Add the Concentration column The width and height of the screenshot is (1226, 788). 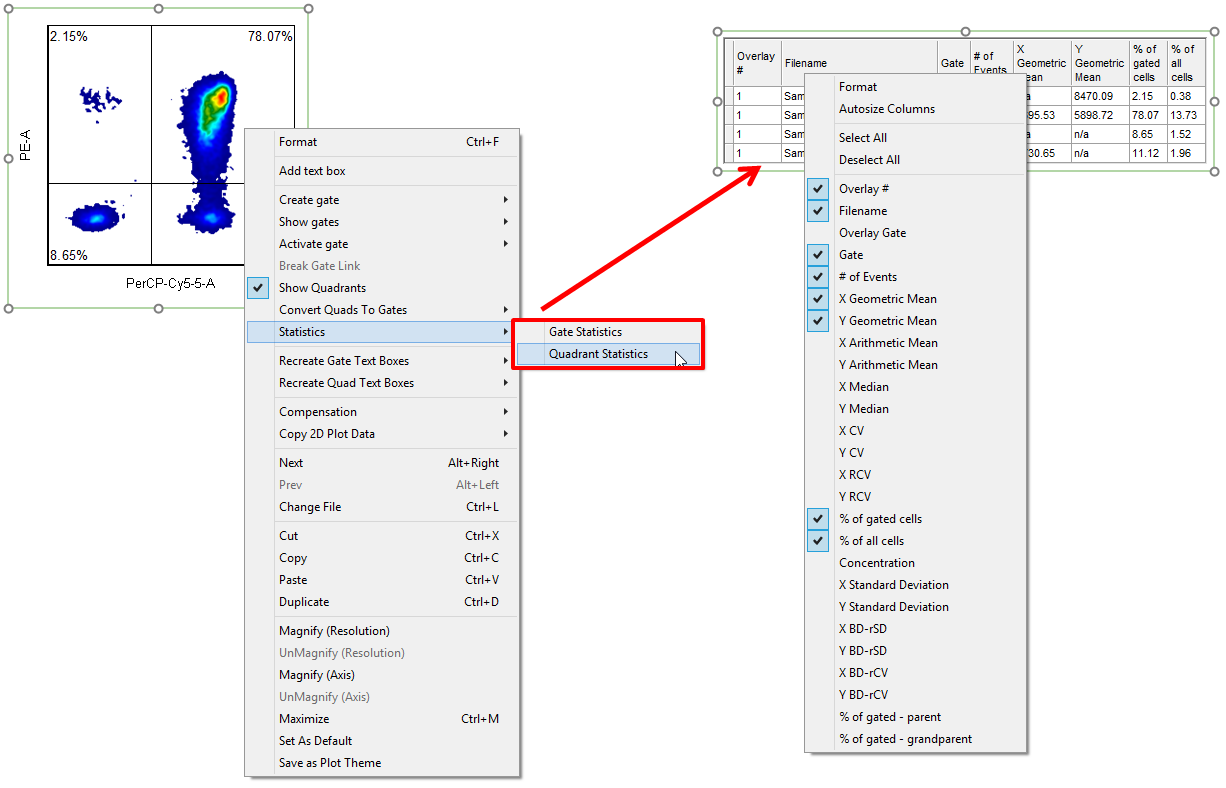click(876, 563)
